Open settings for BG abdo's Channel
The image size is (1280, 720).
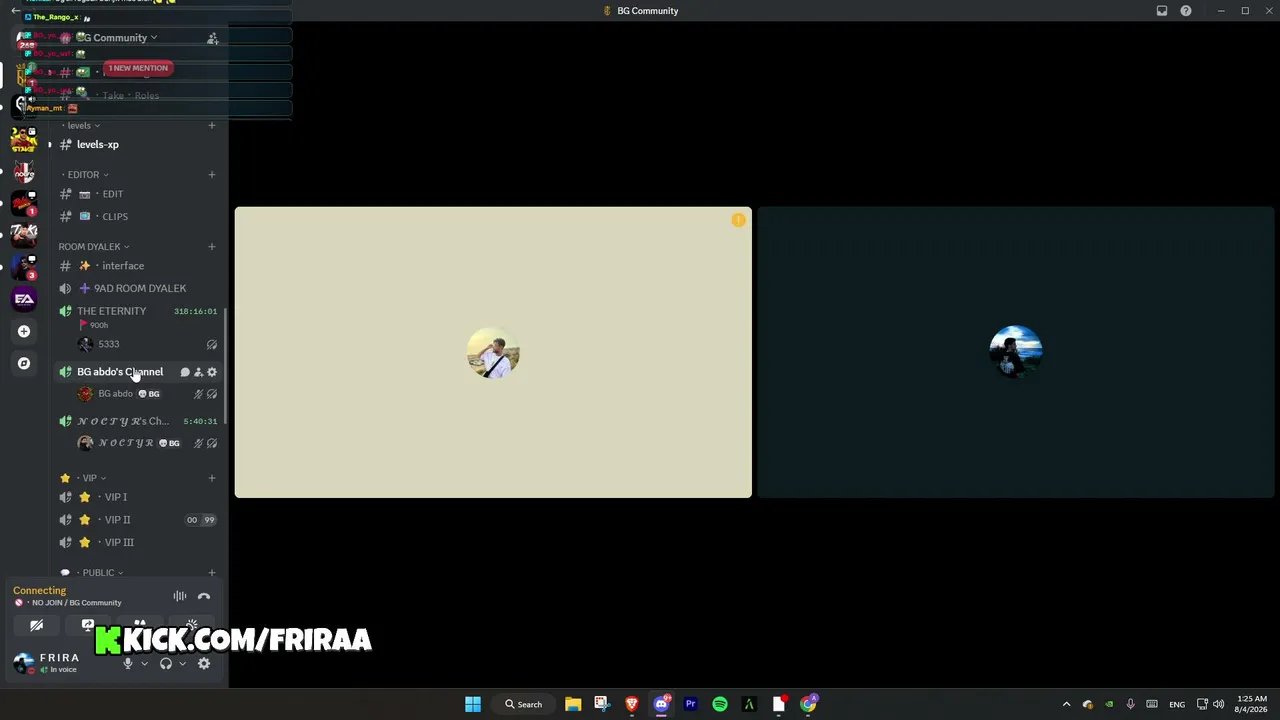212,372
